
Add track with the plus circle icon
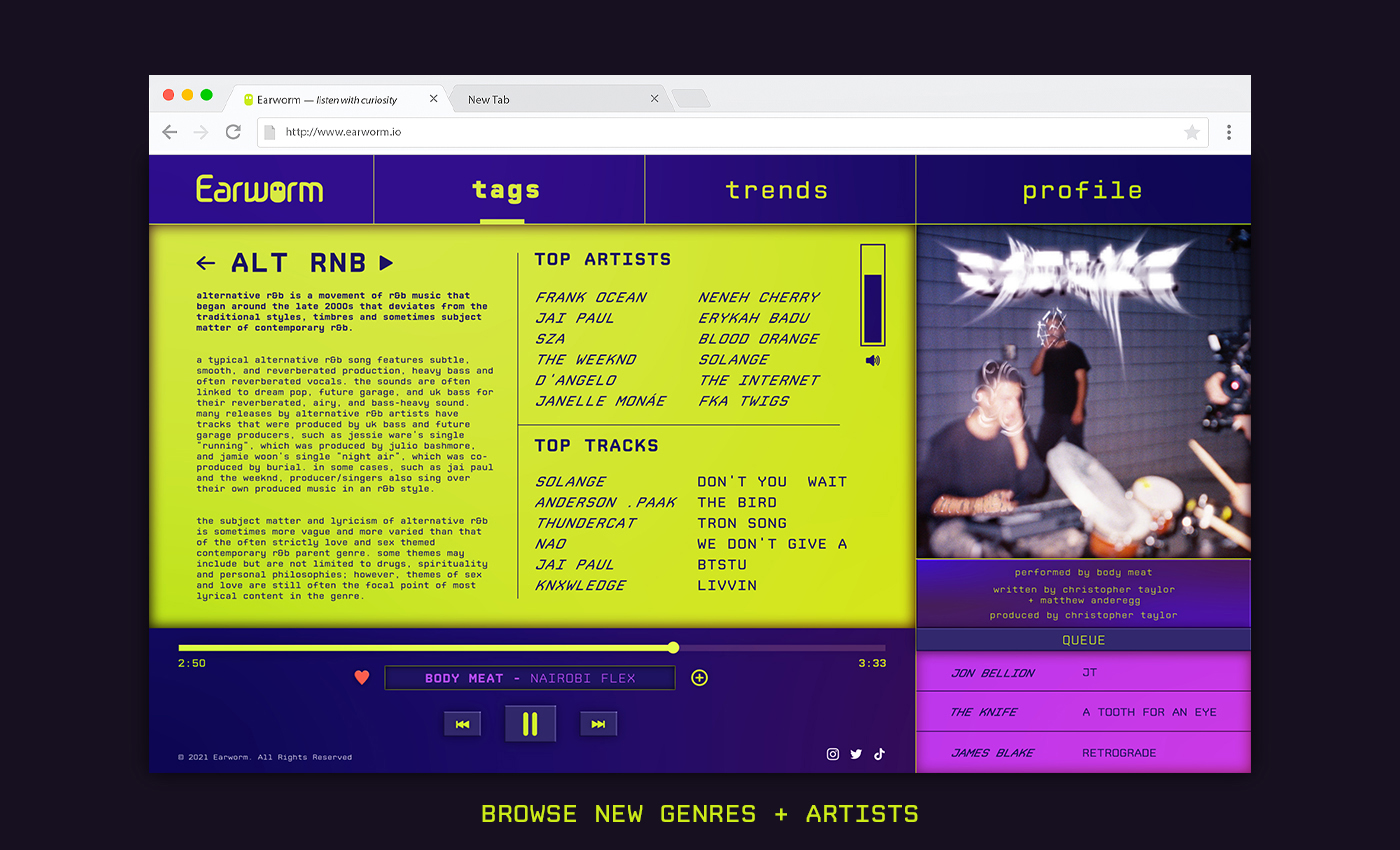tap(700, 678)
